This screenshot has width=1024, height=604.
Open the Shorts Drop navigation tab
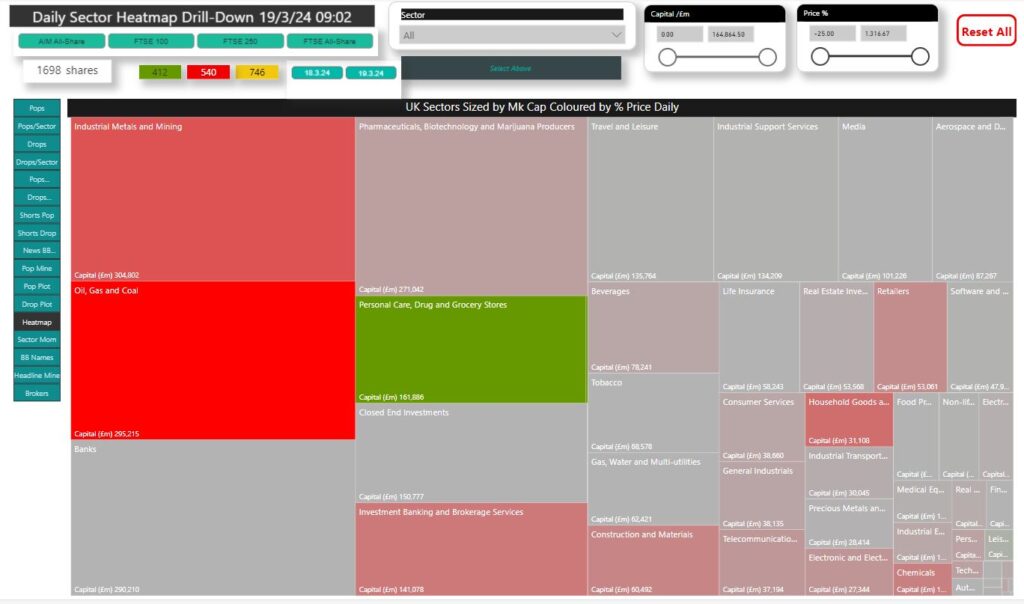(37, 233)
